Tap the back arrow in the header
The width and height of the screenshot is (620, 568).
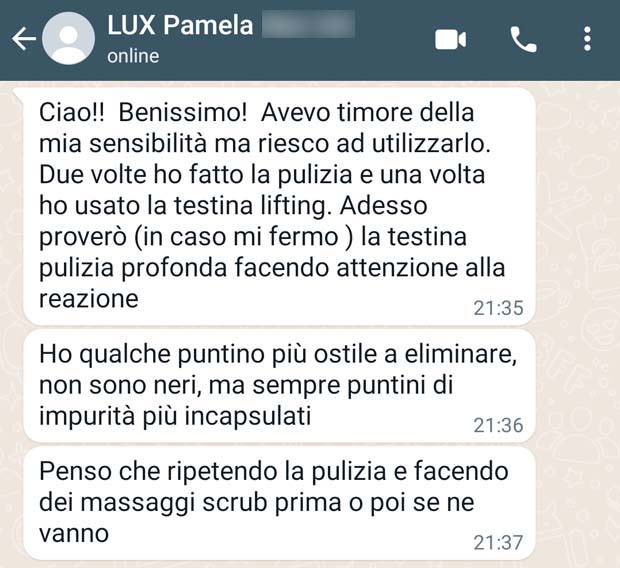tap(24, 39)
